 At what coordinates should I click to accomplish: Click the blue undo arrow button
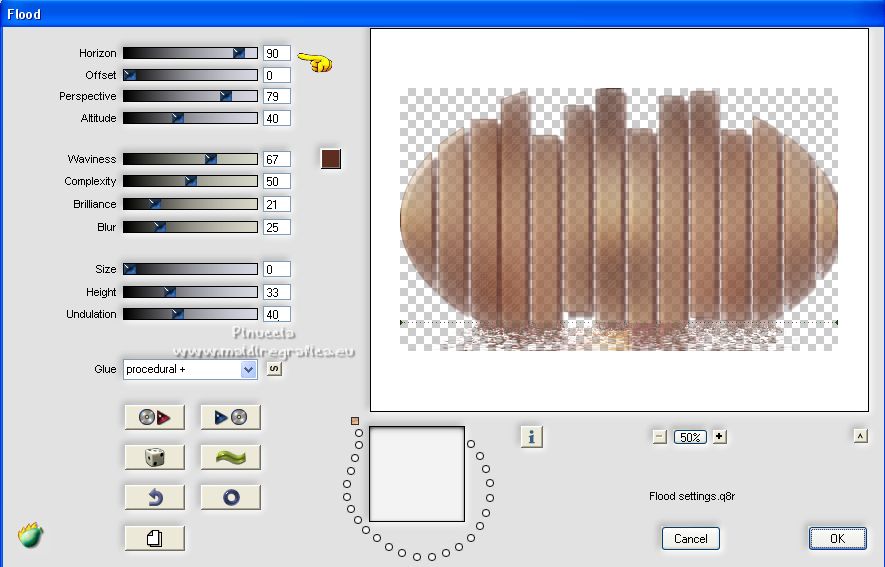(155, 497)
